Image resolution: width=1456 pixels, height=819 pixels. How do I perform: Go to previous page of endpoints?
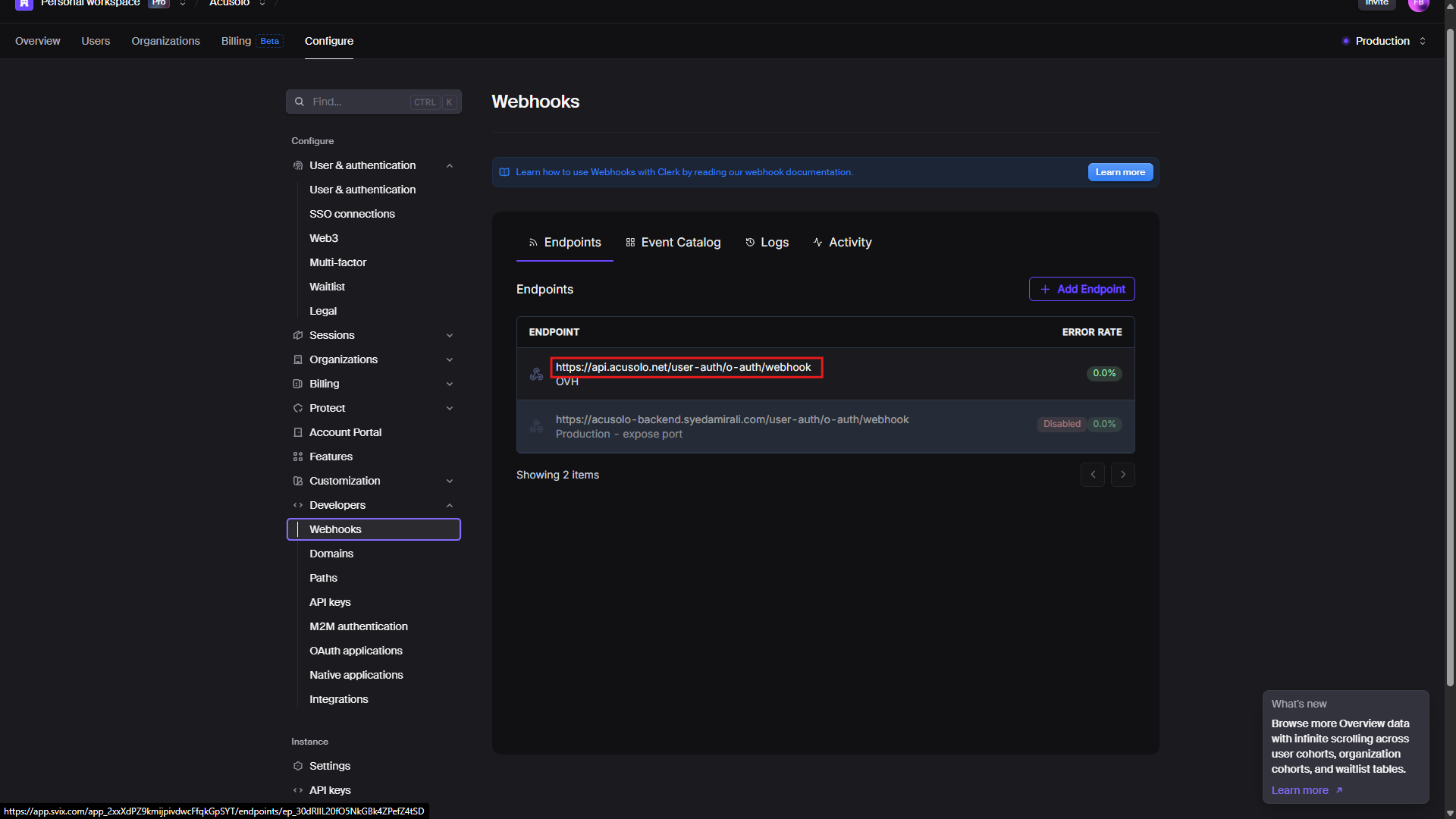[x=1093, y=475]
